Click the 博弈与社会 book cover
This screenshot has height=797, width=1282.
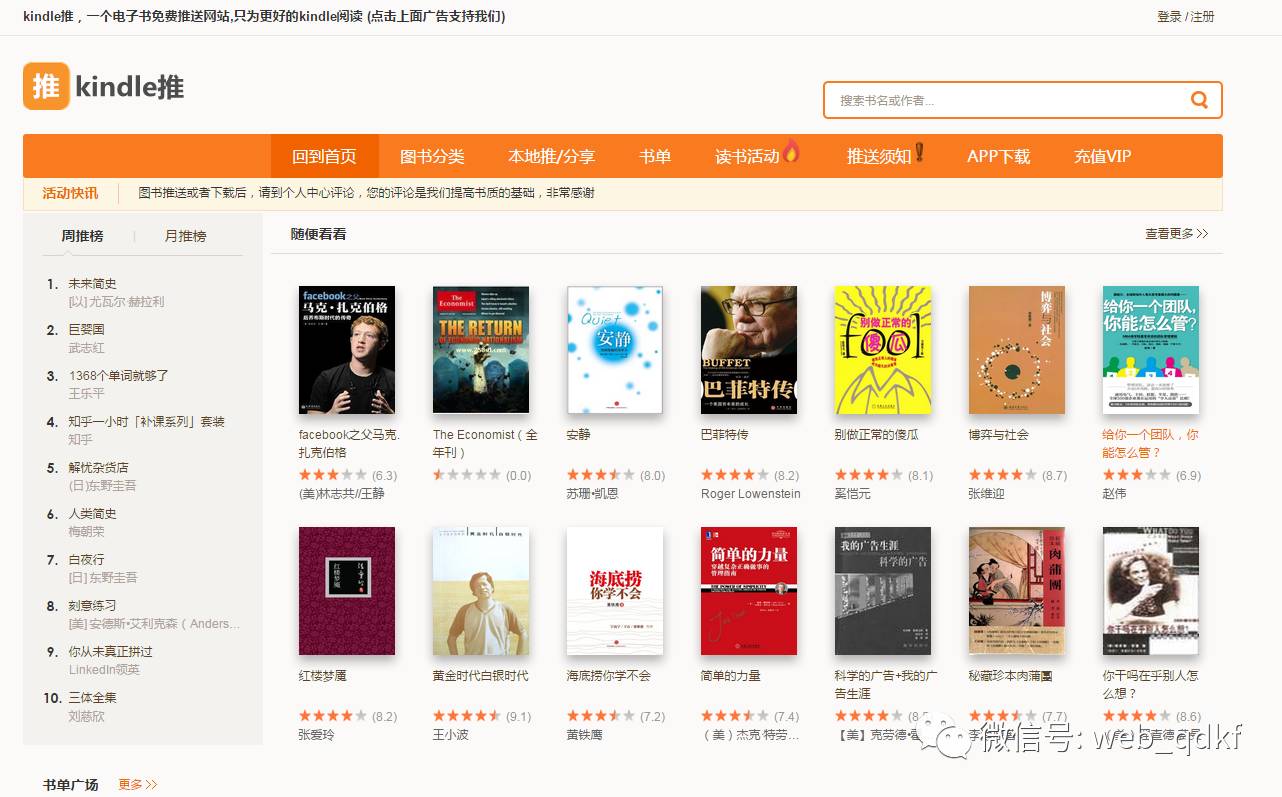pyautogui.click(x=1017, y=350)
